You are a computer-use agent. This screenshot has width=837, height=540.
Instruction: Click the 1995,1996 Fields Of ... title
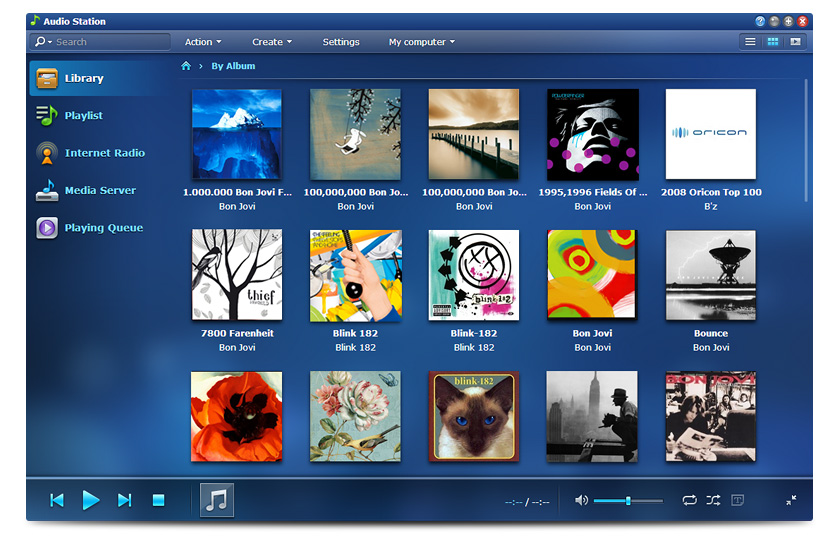pyautogui.click(x=593, y=192)
